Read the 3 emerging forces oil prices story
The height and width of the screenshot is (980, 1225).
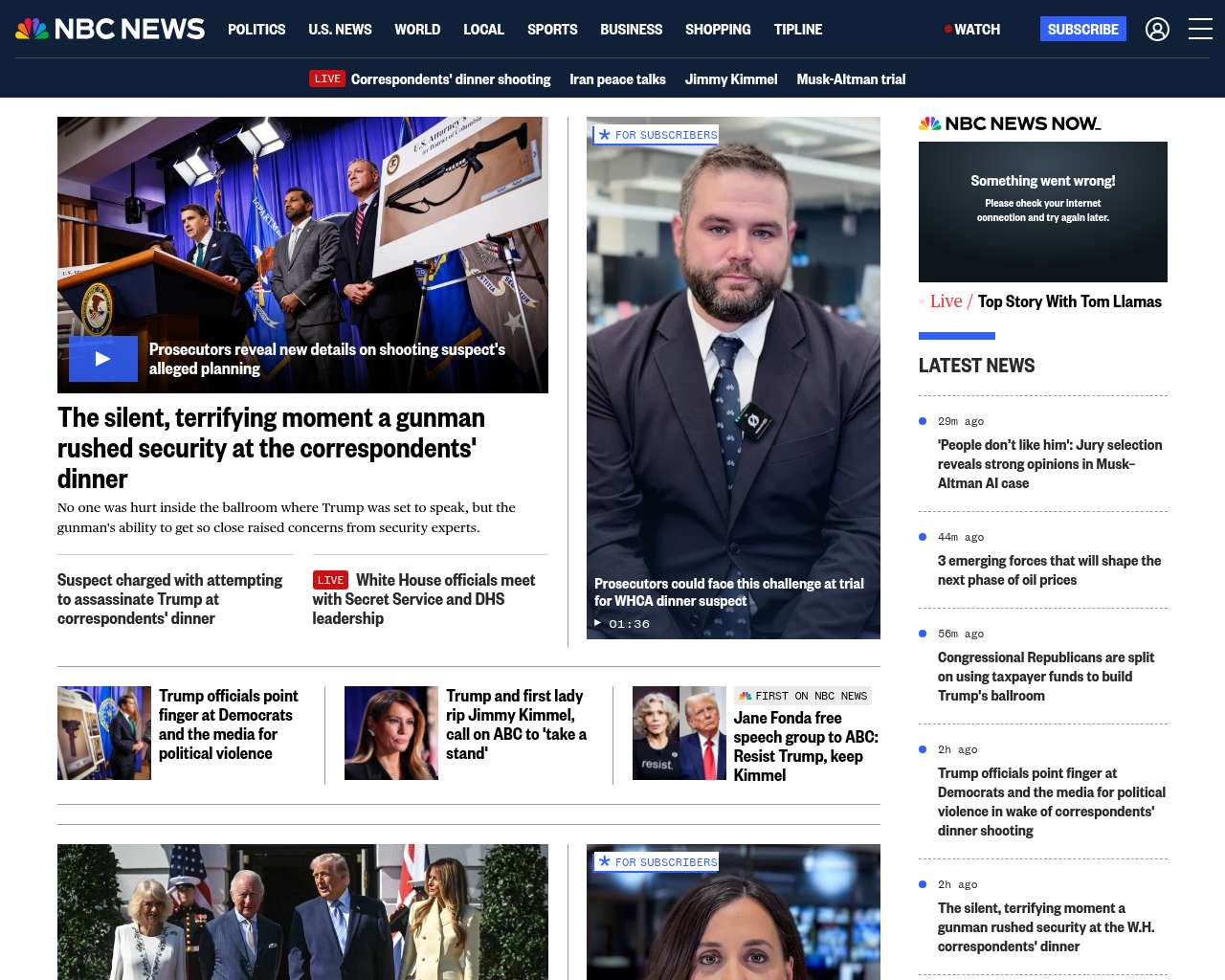pyautogui.click(x=1049, y=570)
